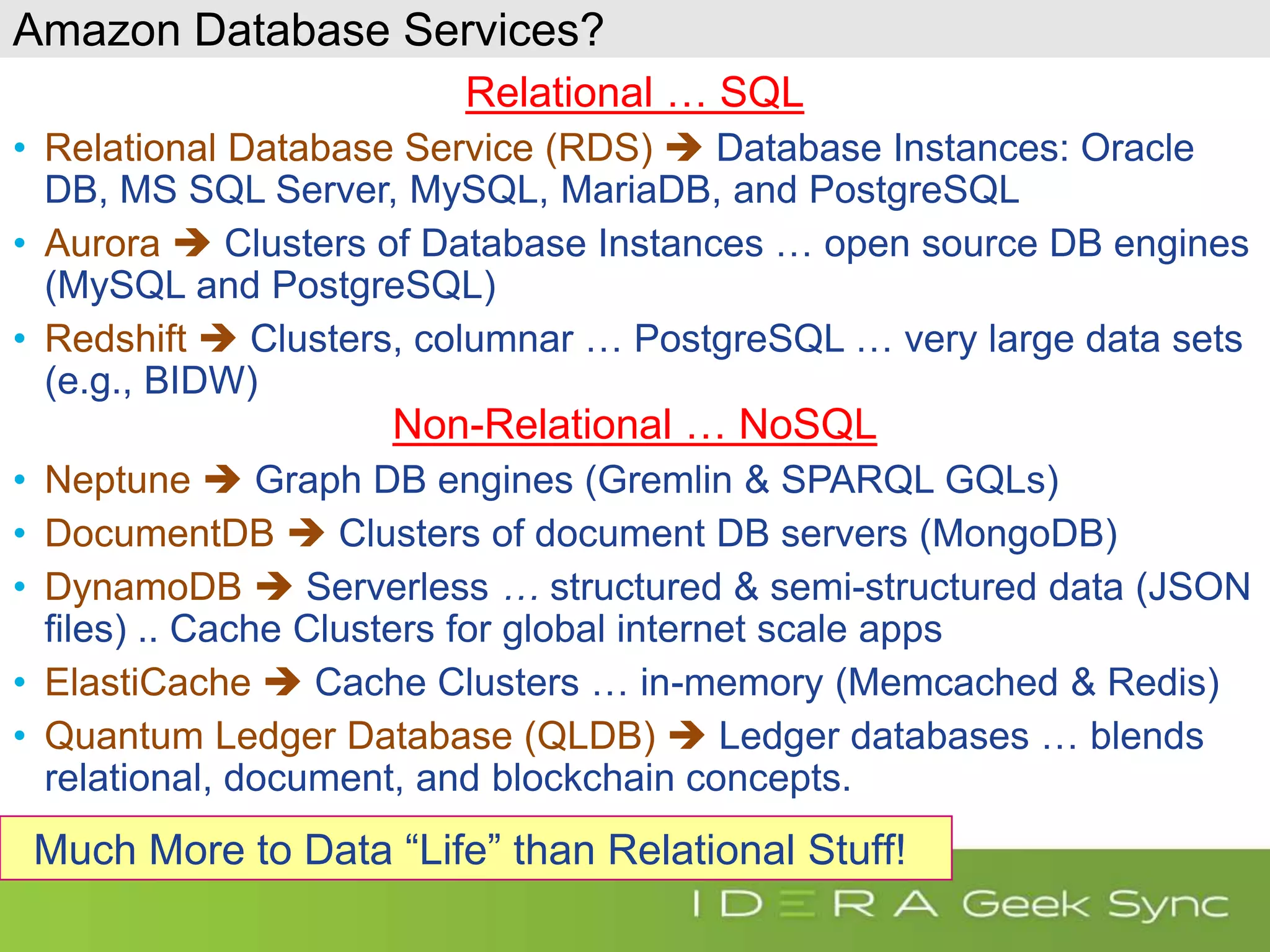Click the arrow after DocumentDB
The image size is (1270, 952).
(306, 534)
